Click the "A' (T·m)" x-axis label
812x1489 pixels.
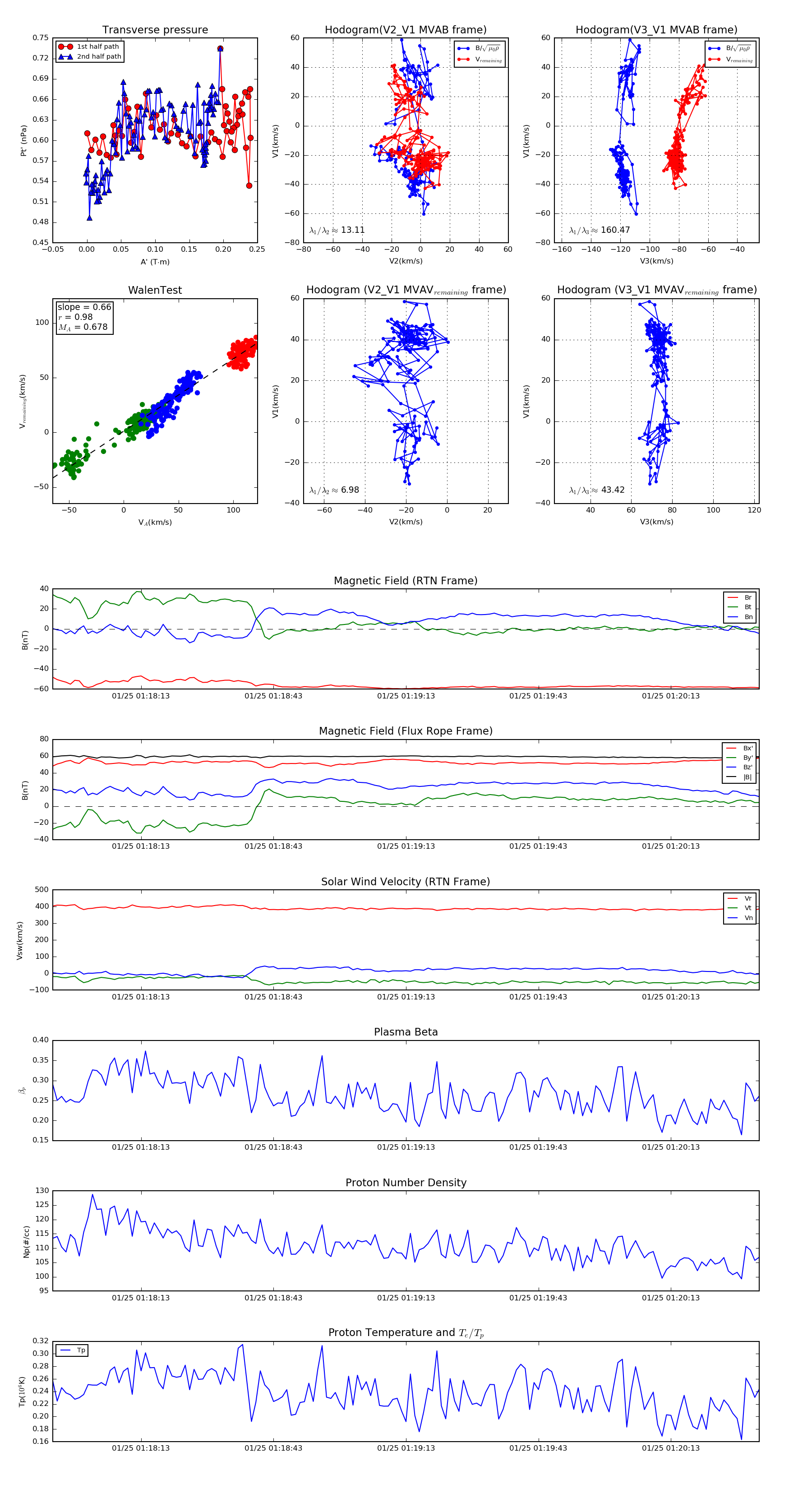coord(155,262)
